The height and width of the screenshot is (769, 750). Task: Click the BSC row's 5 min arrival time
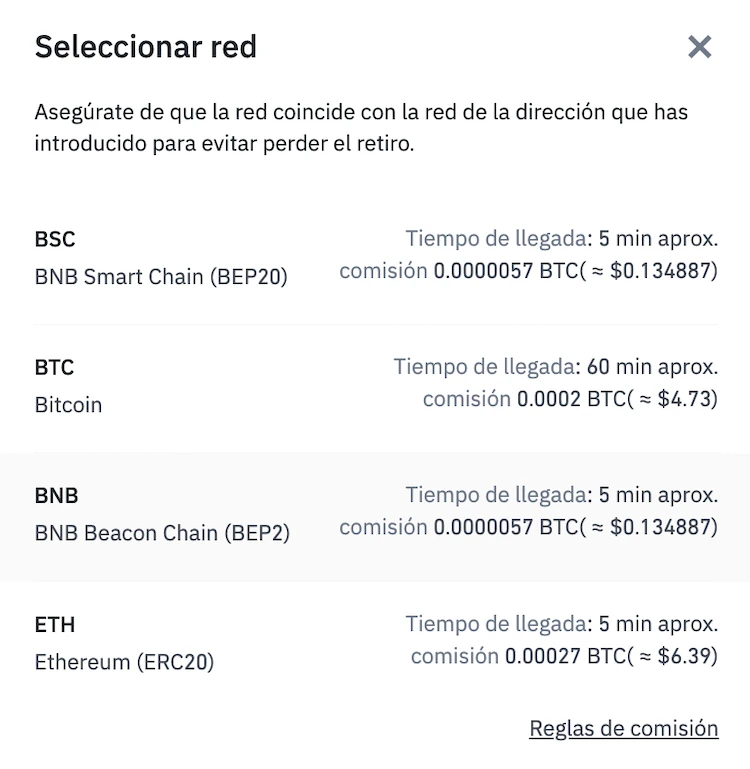(657, 239)
